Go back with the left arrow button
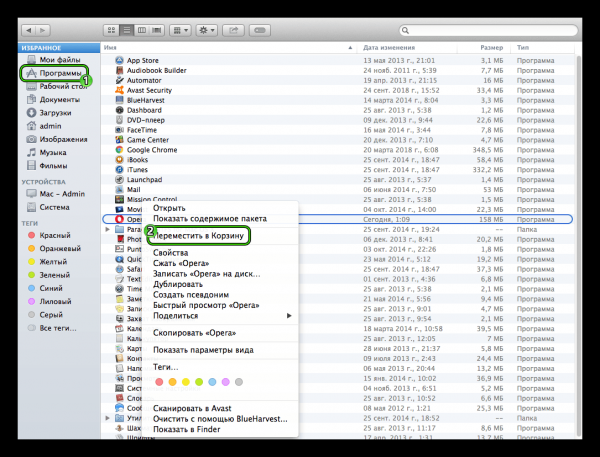 coord(29,30)
